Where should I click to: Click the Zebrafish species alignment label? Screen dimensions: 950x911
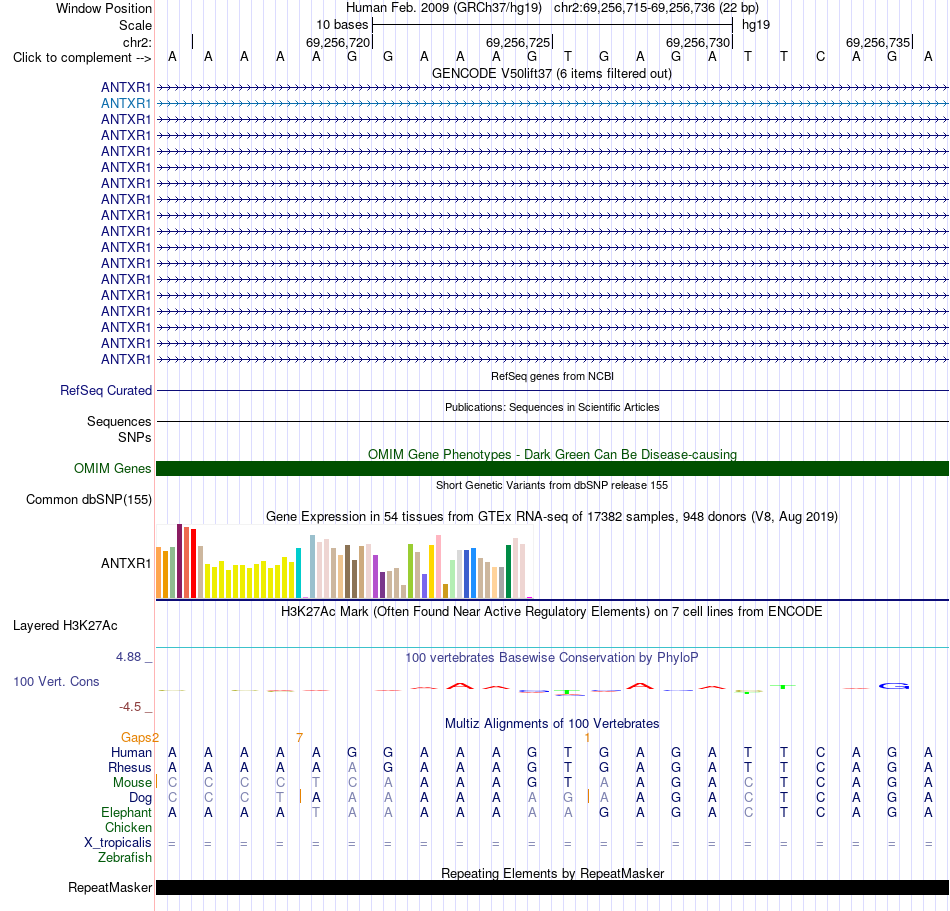pyautogui.click(x=125, y=858)
